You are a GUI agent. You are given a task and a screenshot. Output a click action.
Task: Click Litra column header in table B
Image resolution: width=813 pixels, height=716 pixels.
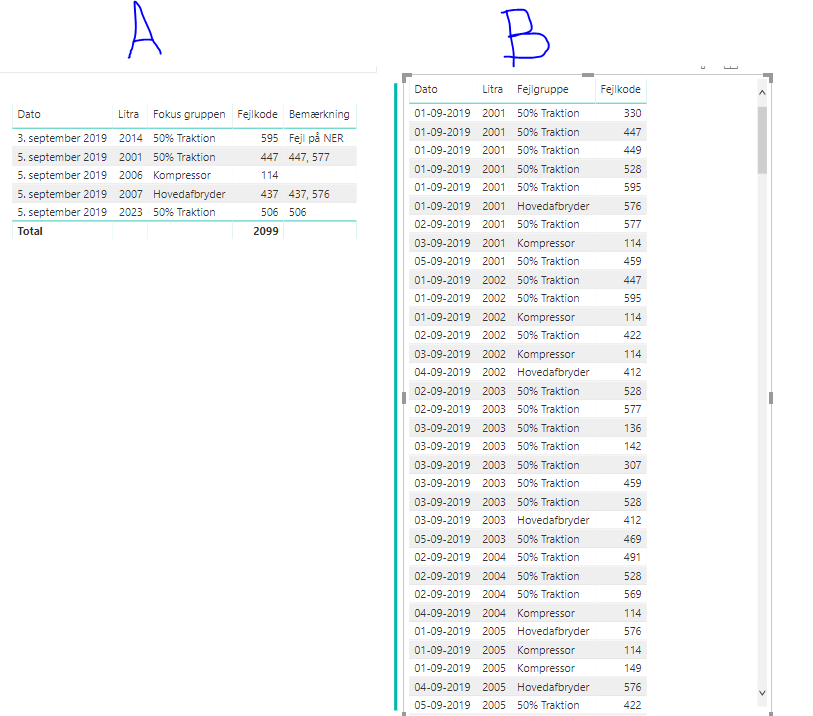[x=493, y=89]
